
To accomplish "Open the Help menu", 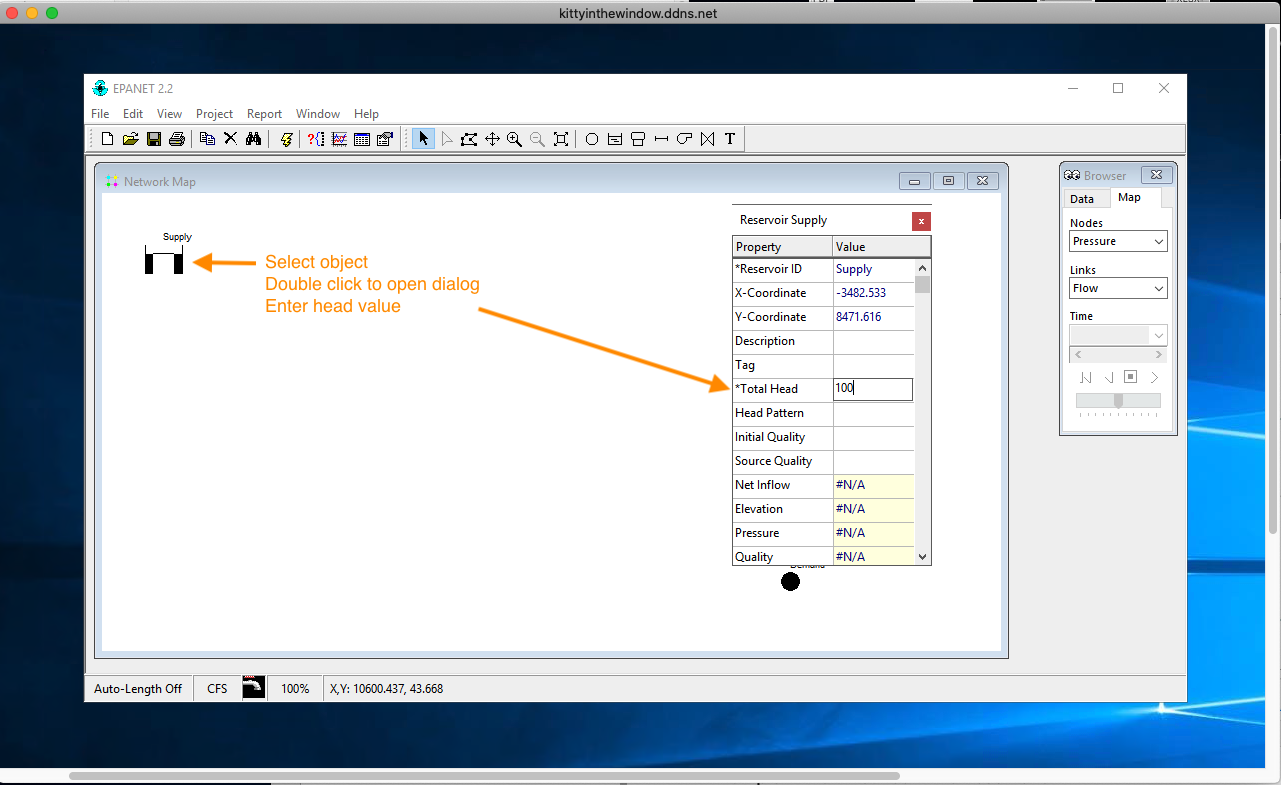I will 366,114.
